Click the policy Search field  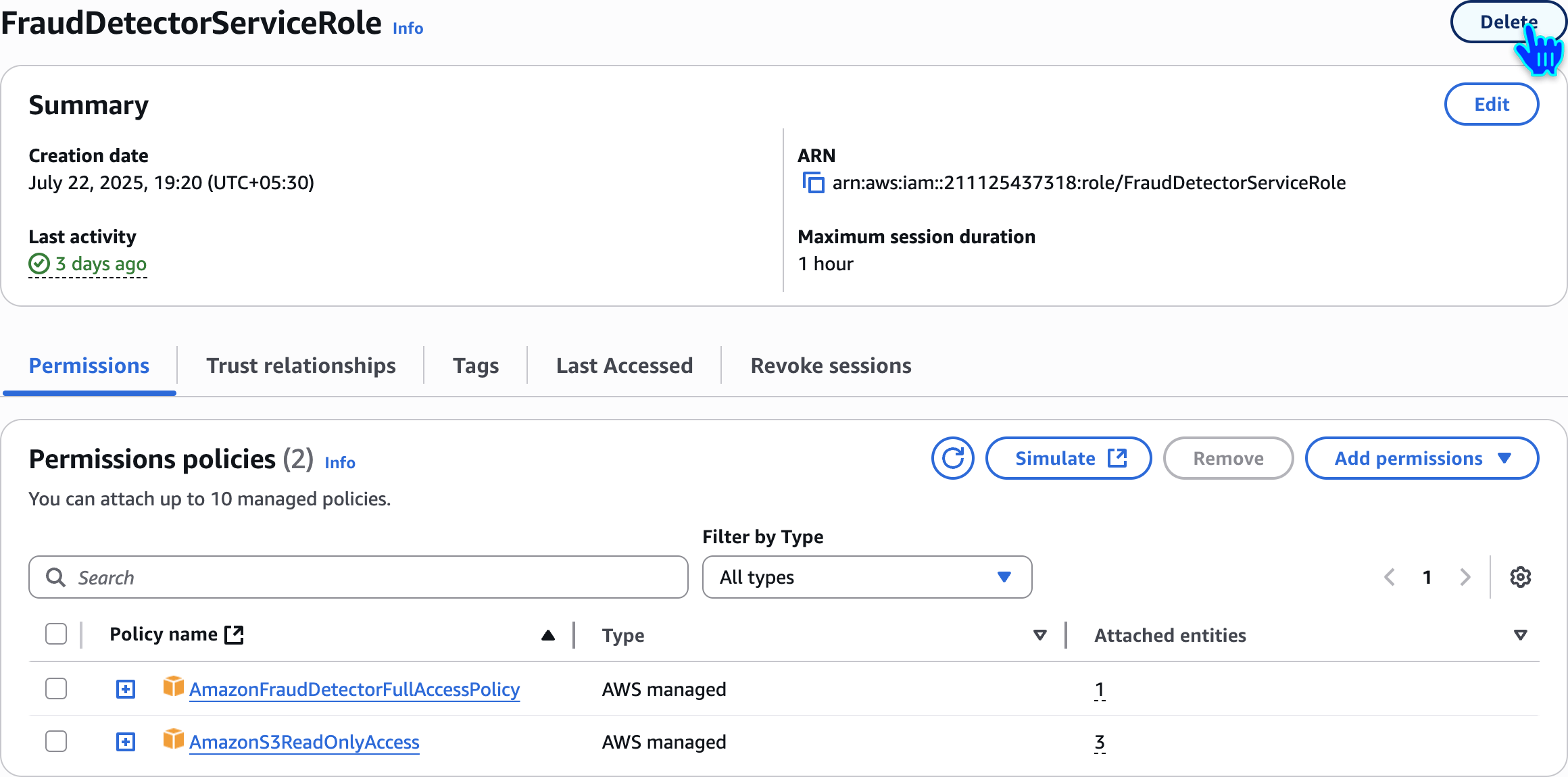coord(358,577)
